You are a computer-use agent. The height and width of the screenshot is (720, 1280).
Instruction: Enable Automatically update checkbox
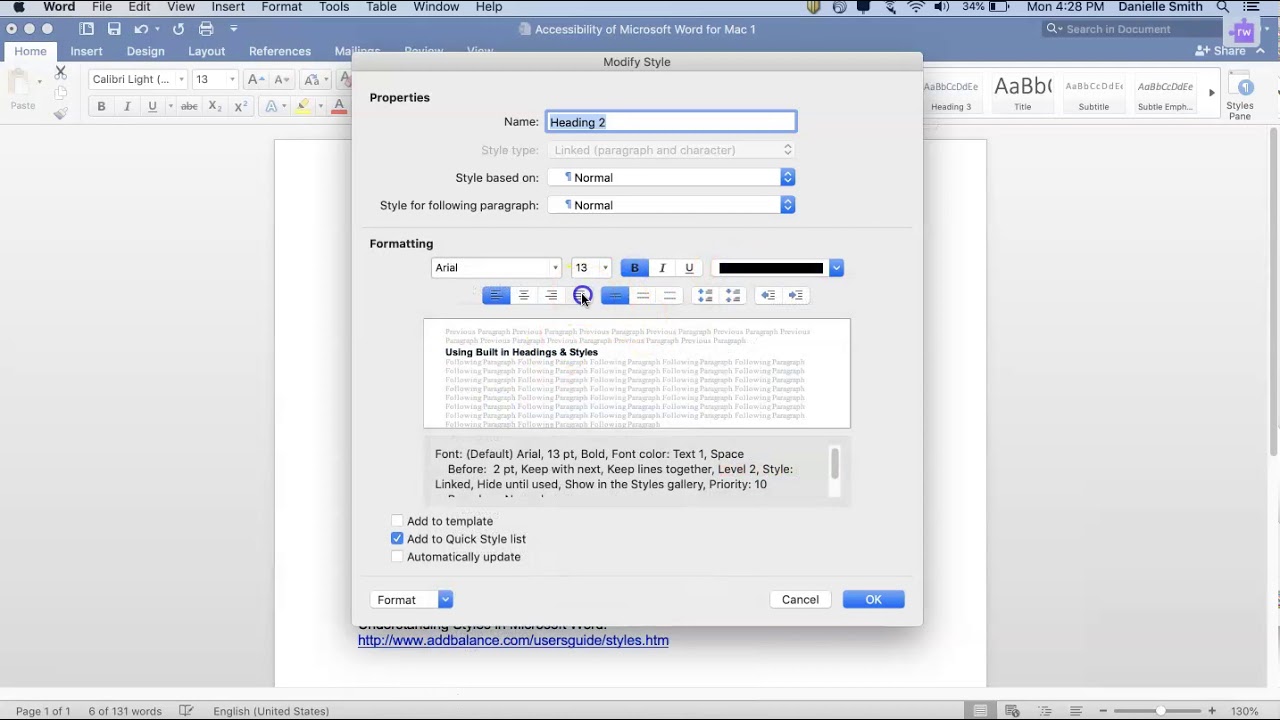click(x=397, y=557)
